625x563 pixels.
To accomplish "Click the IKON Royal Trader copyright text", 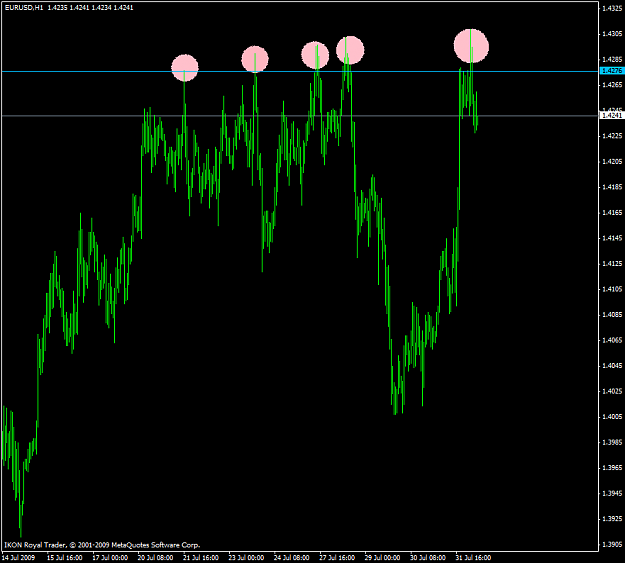I will [102, 545].
